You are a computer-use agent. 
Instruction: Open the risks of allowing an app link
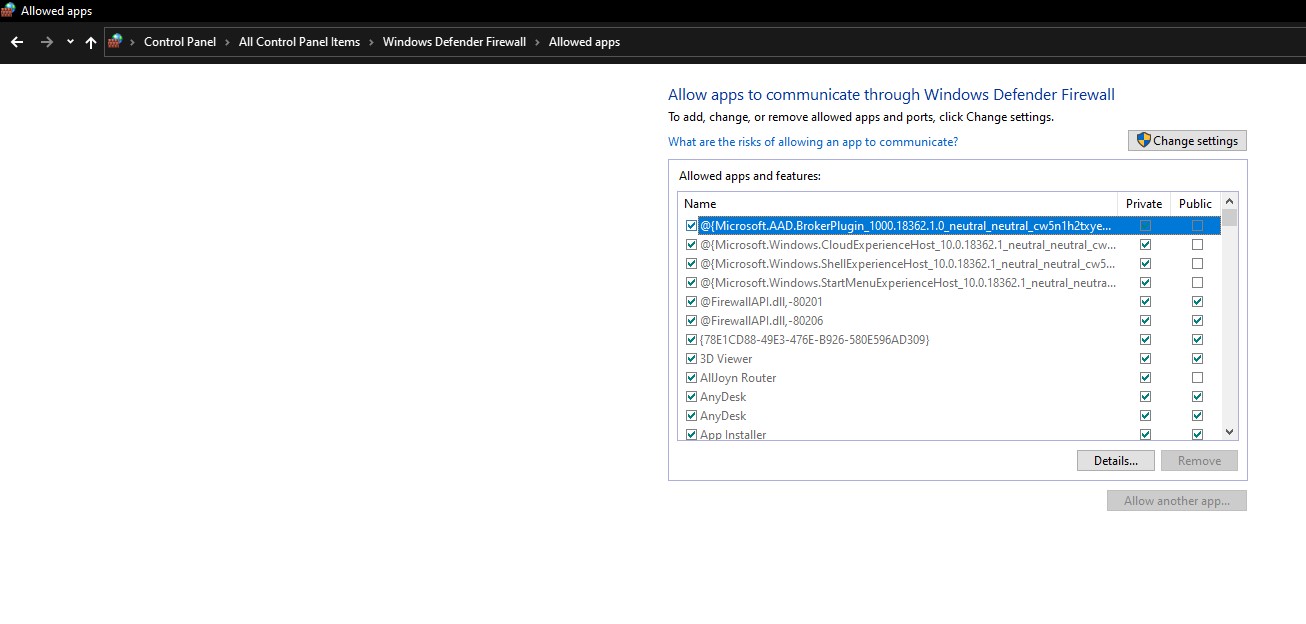pyautogui.click(x=812, y=142)
